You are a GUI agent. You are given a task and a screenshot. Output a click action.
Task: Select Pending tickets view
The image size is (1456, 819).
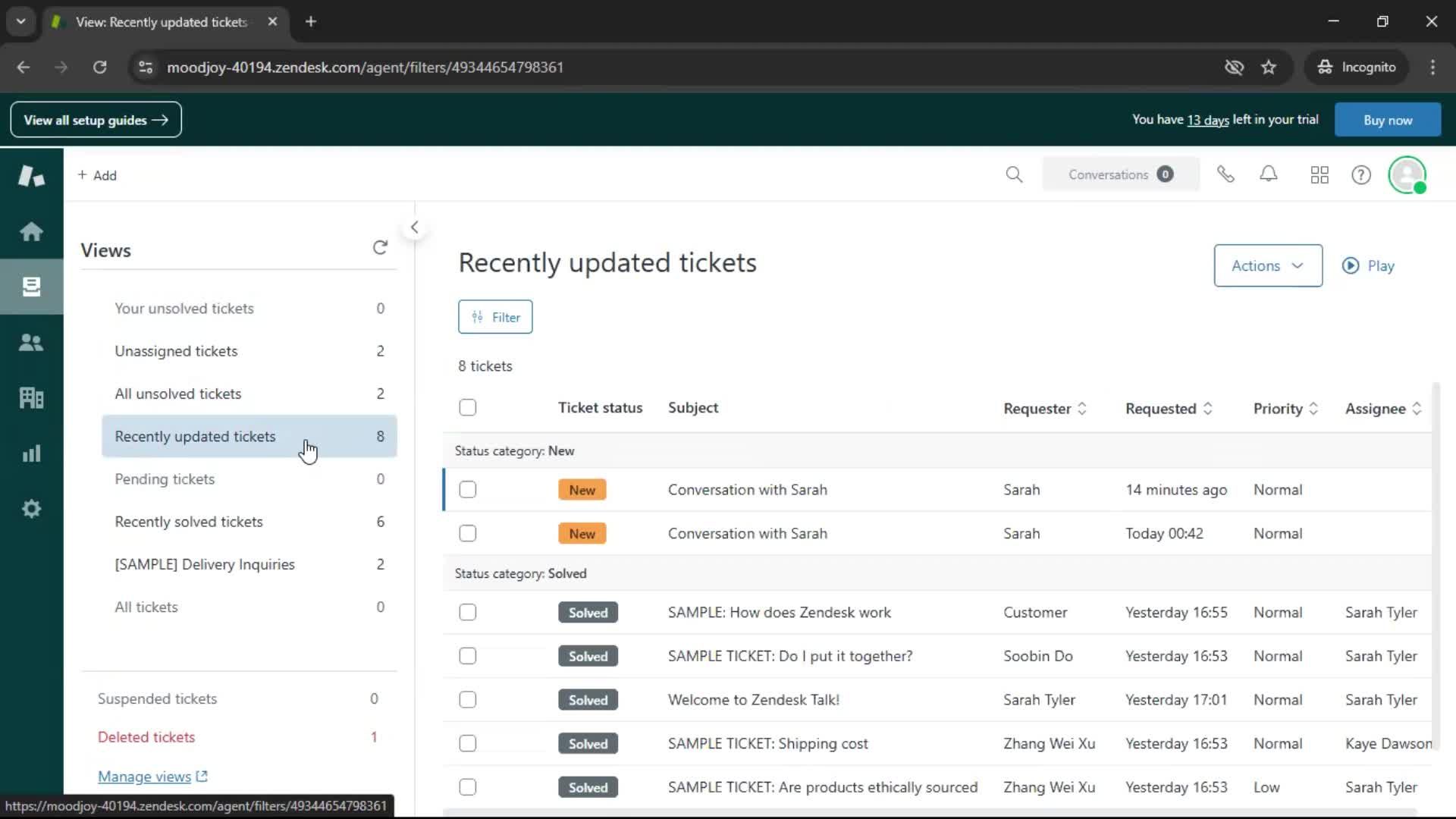click(x=249, y=479)
